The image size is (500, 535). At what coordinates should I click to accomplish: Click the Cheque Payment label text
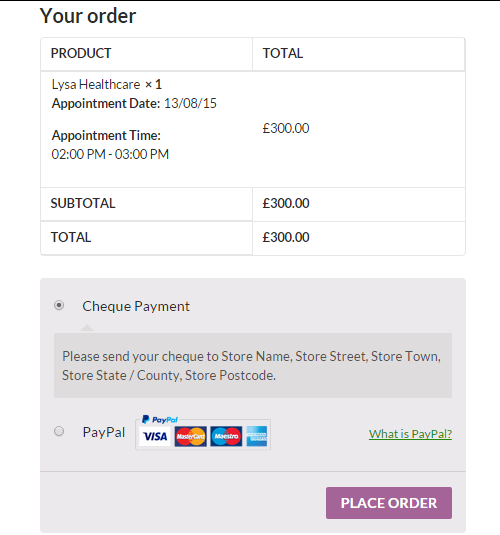[136, 306]
